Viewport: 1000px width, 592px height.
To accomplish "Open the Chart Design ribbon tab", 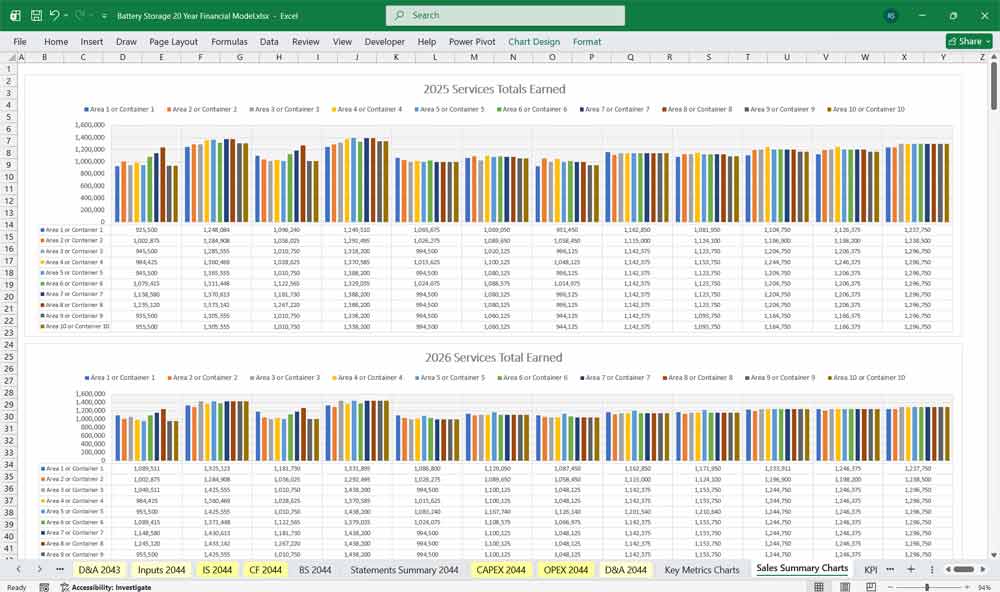I will click(x=534, y=42).
